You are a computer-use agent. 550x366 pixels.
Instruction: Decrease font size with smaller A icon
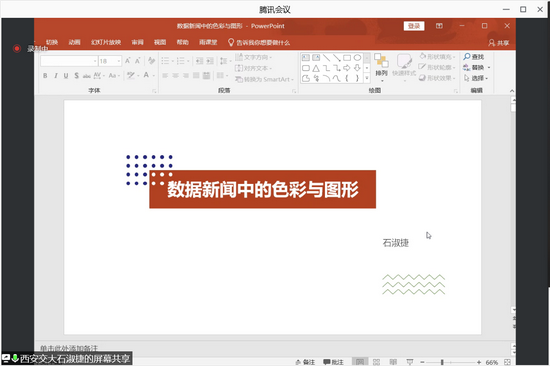pyautogui.click(x=138, y=61)
